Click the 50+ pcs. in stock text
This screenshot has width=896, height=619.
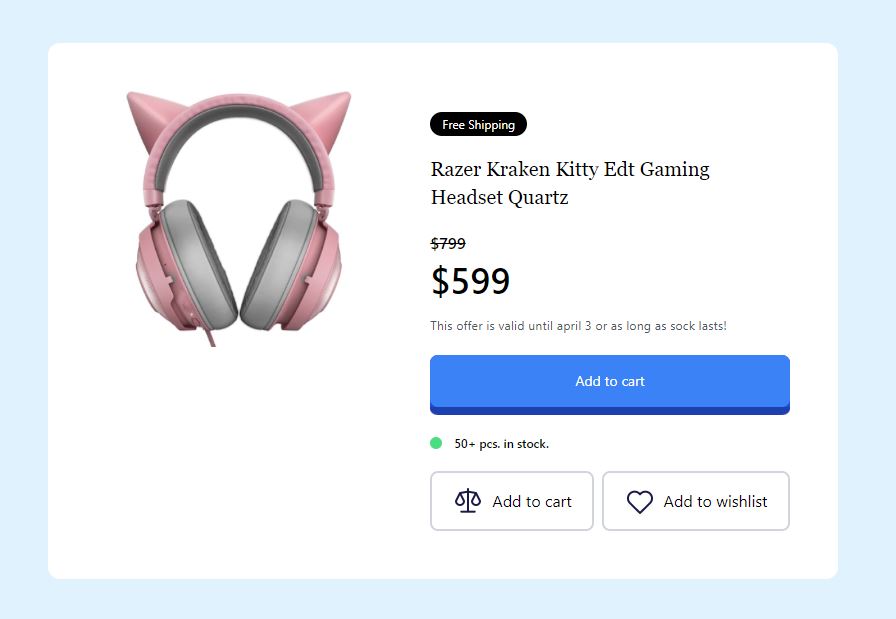[x=502, y=444]
